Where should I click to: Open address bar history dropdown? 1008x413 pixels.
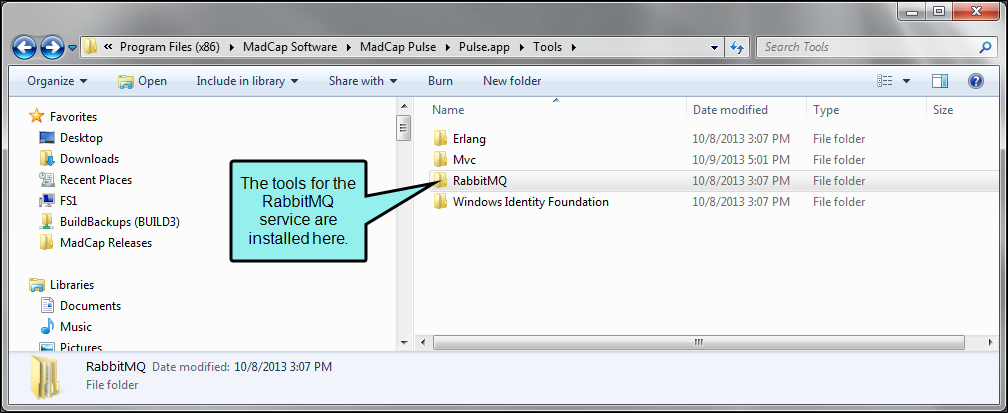point(714,48)
